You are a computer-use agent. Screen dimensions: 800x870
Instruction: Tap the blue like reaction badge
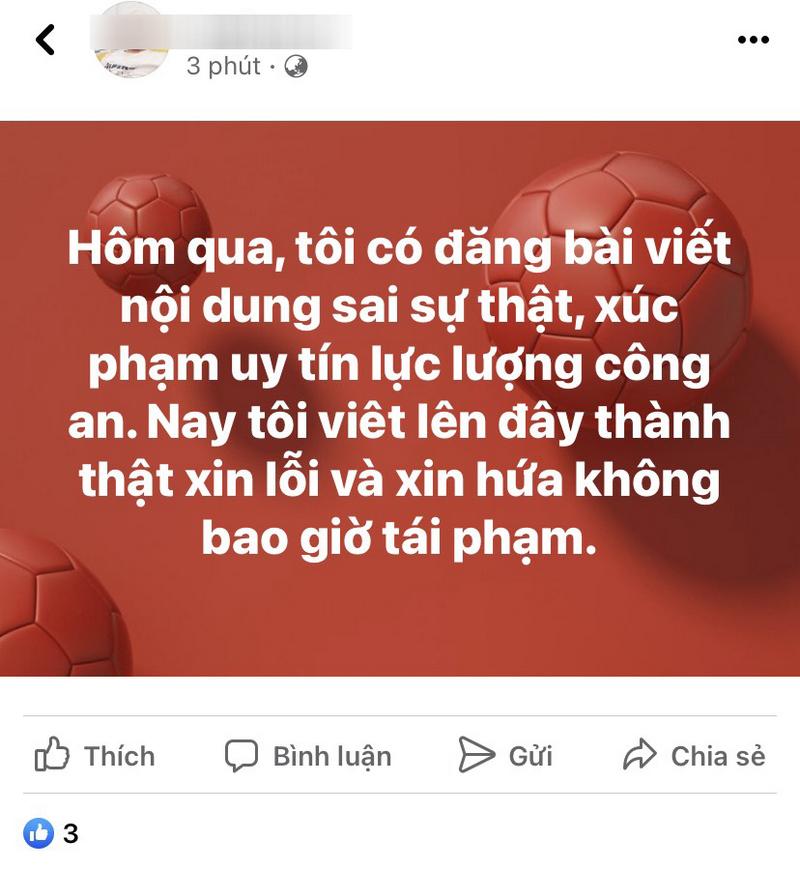(x=39, y=833)
